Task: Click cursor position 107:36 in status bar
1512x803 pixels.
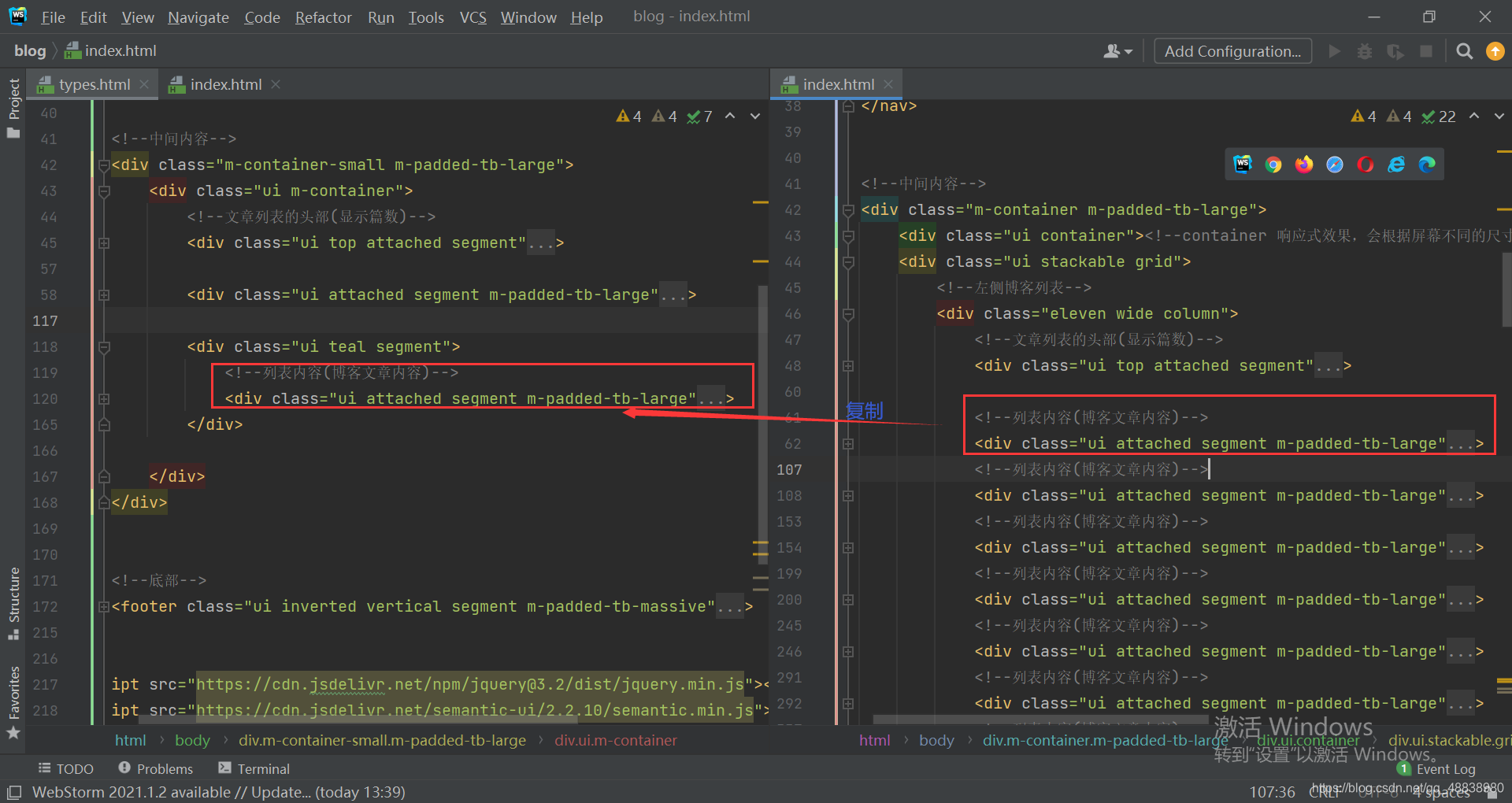Action: pyautogui.click(x=1272, y=792)
